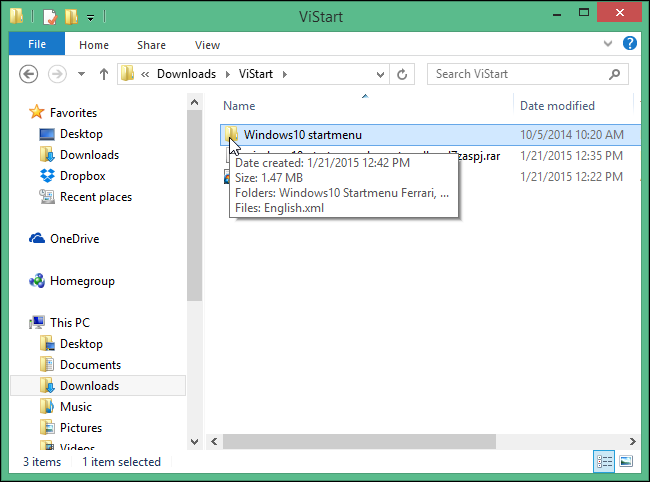
Task: Select the file ending in zaspj.rar
Action: click(479, 156)
